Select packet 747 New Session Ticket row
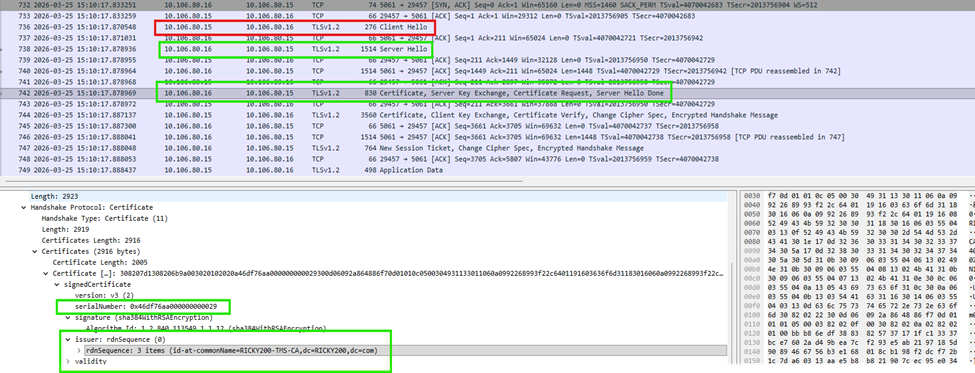 click(x=488, y=148)
